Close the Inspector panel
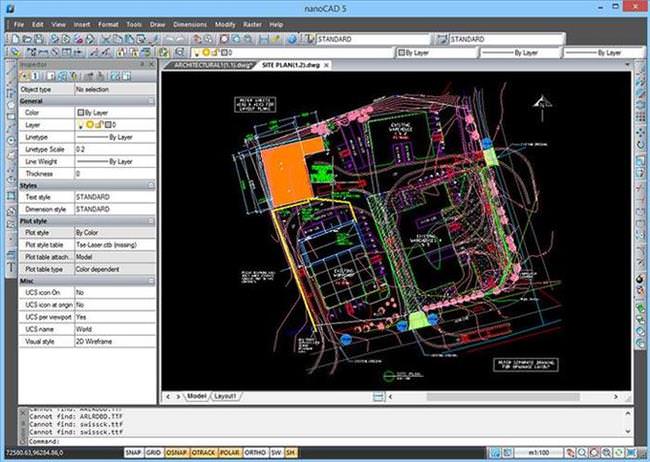 click(152, 64)
